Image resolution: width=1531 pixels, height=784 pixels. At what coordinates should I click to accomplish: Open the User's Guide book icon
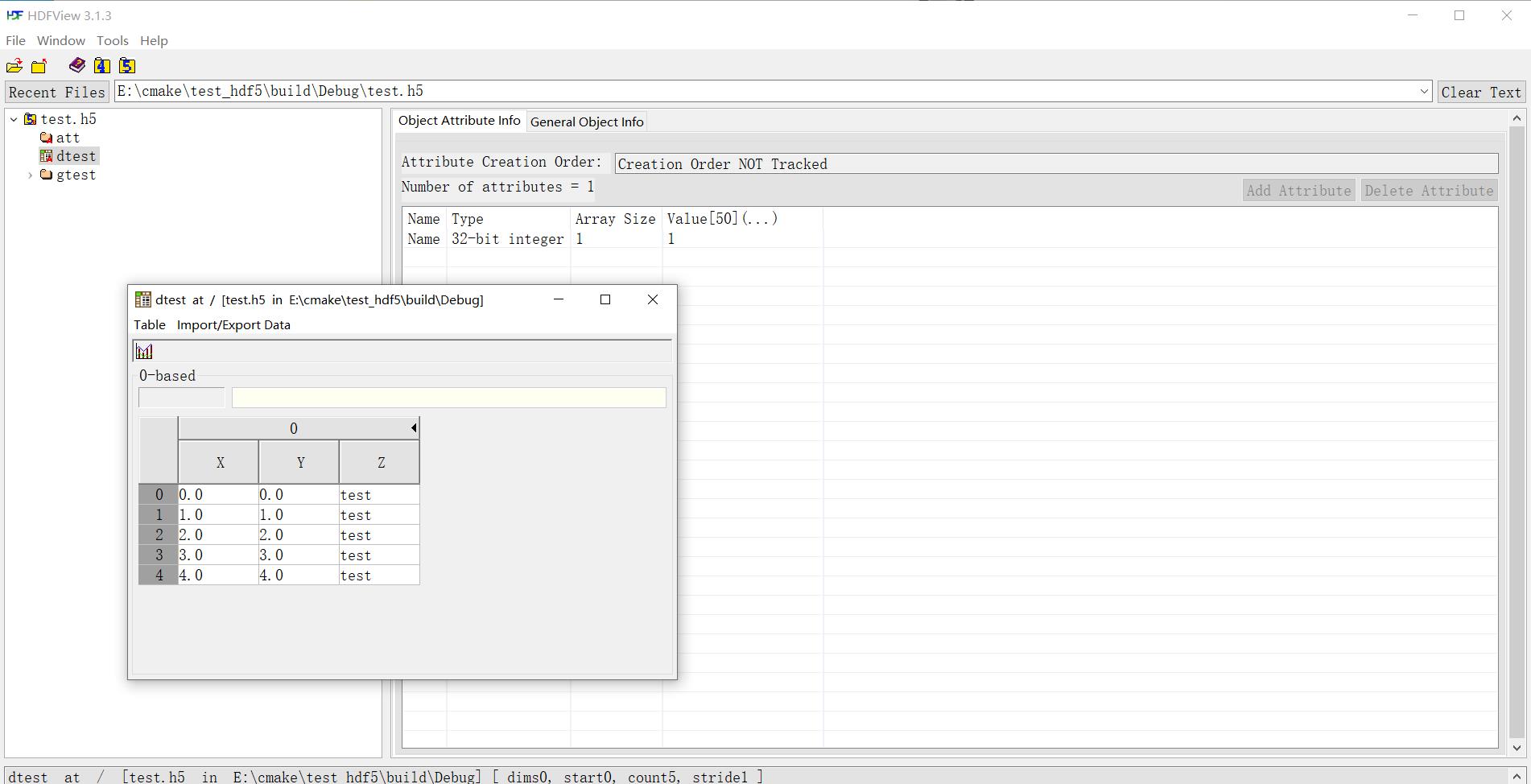[77, 65]
